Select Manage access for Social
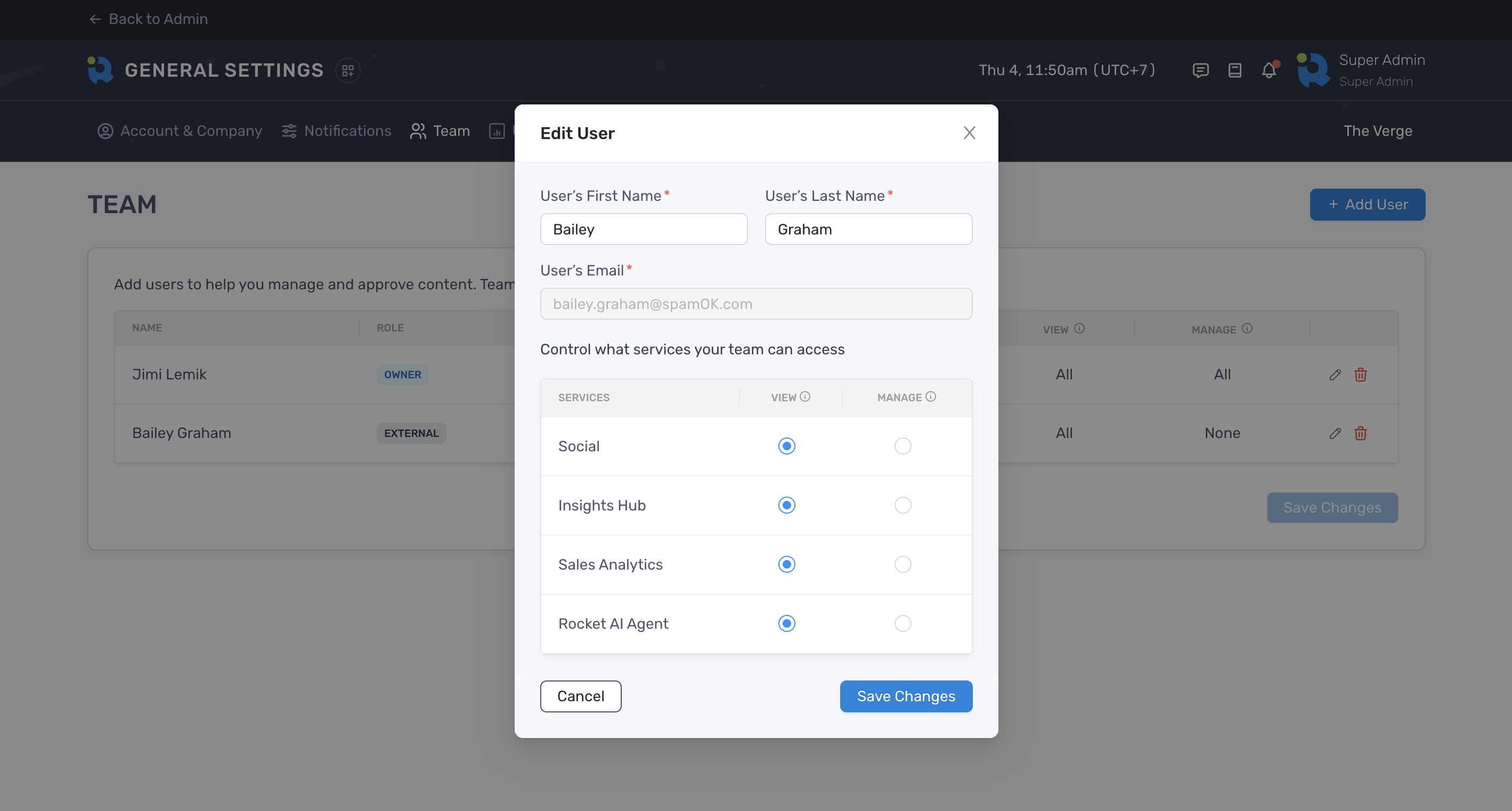The width and height of the screenshot is (1512, 811). [x=903, y=447]
